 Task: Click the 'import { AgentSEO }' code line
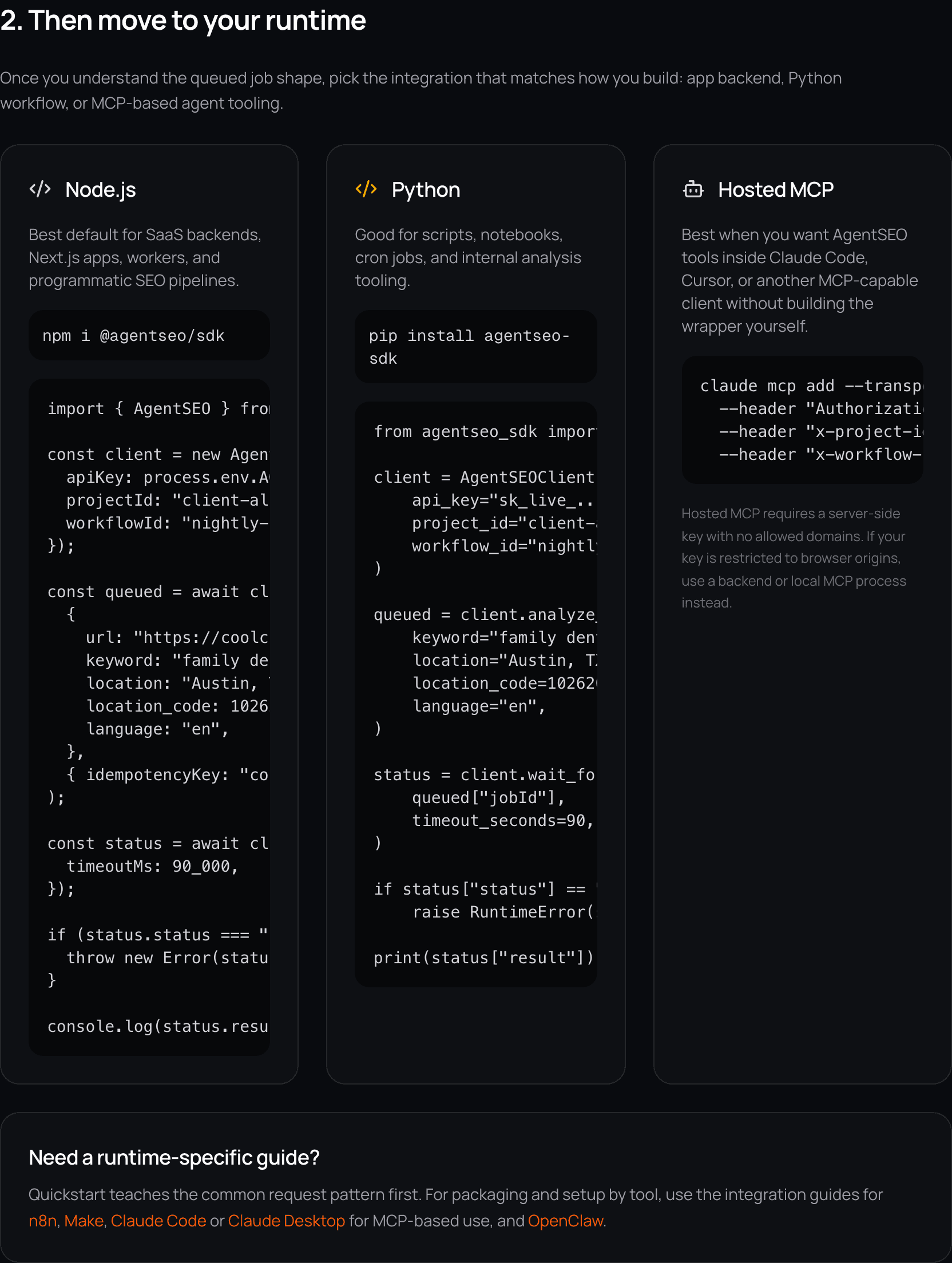[x=158, y=408]
